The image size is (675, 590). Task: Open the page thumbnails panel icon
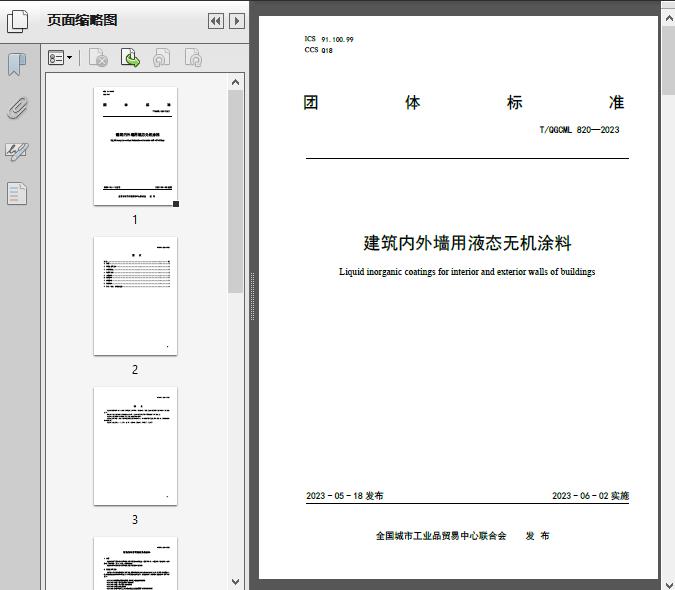click(x=18, y=21)
